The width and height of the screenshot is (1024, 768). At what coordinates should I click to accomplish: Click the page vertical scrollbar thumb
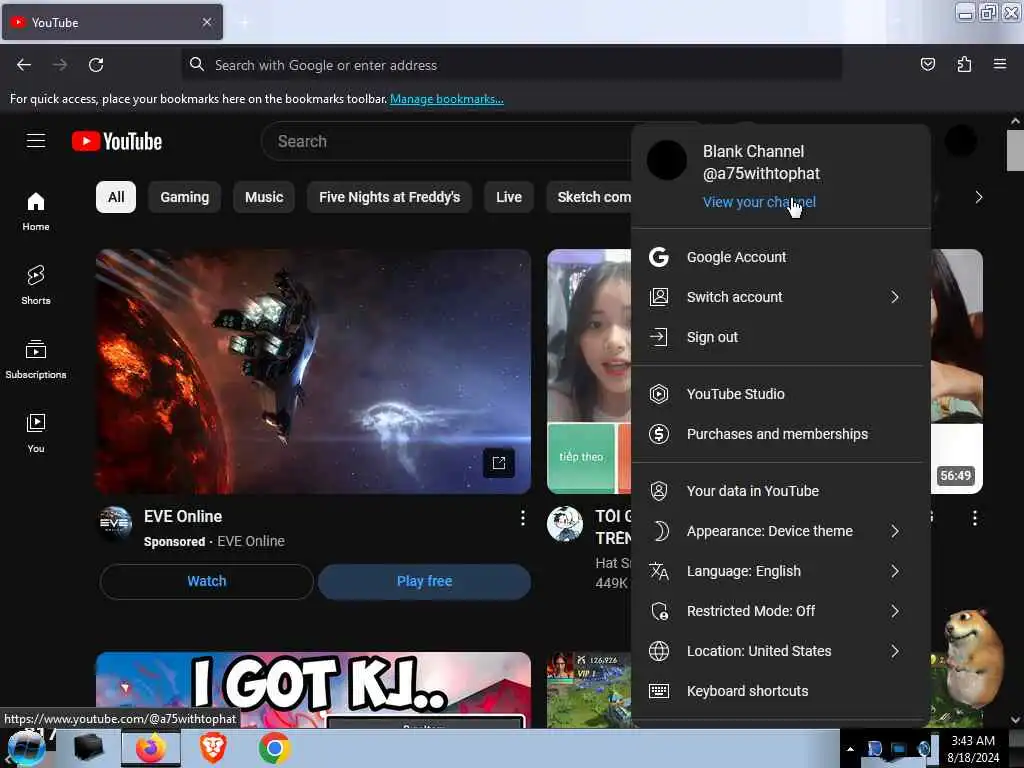(1015, 150)
